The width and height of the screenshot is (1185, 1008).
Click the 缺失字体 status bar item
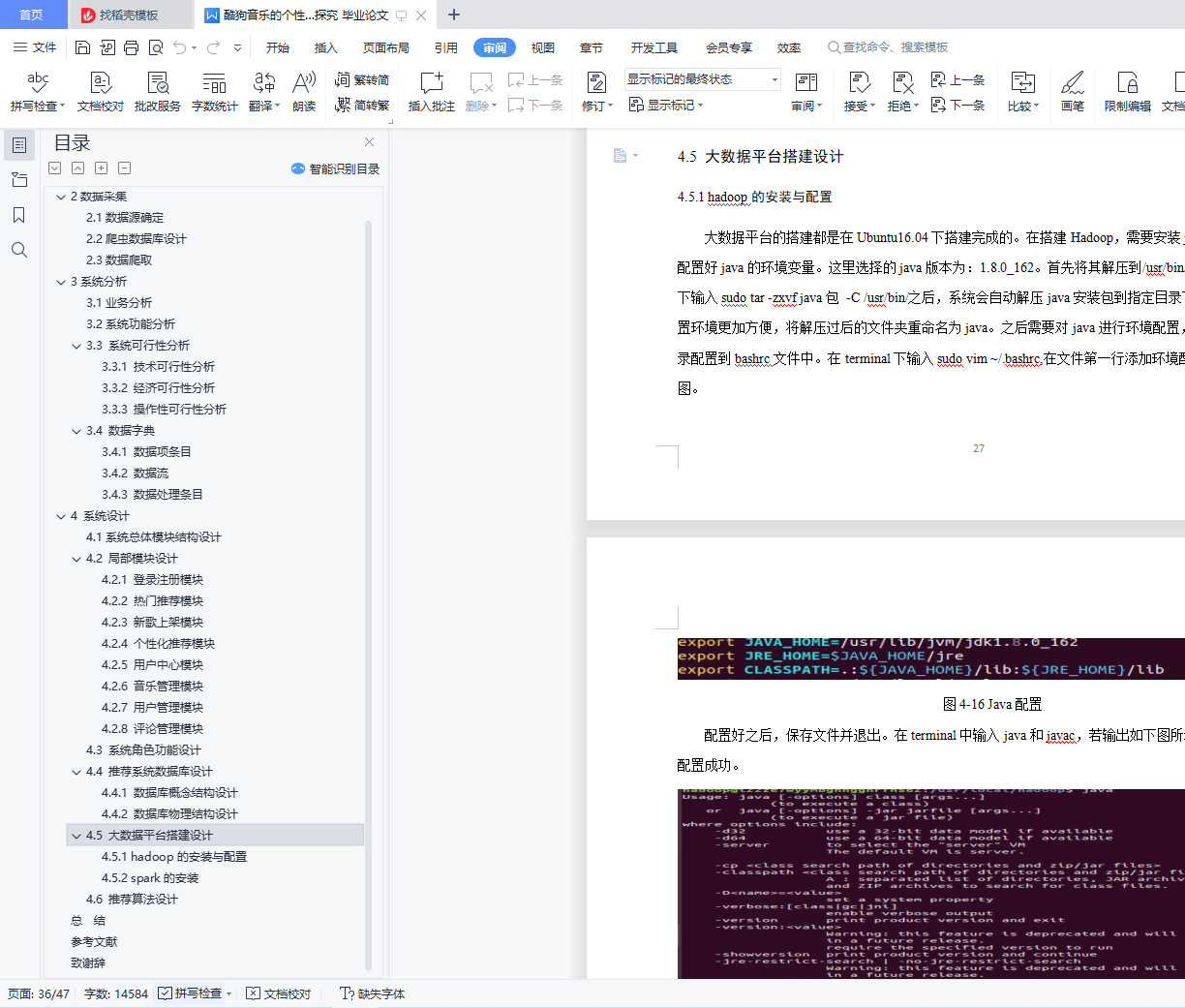point(373,993)
